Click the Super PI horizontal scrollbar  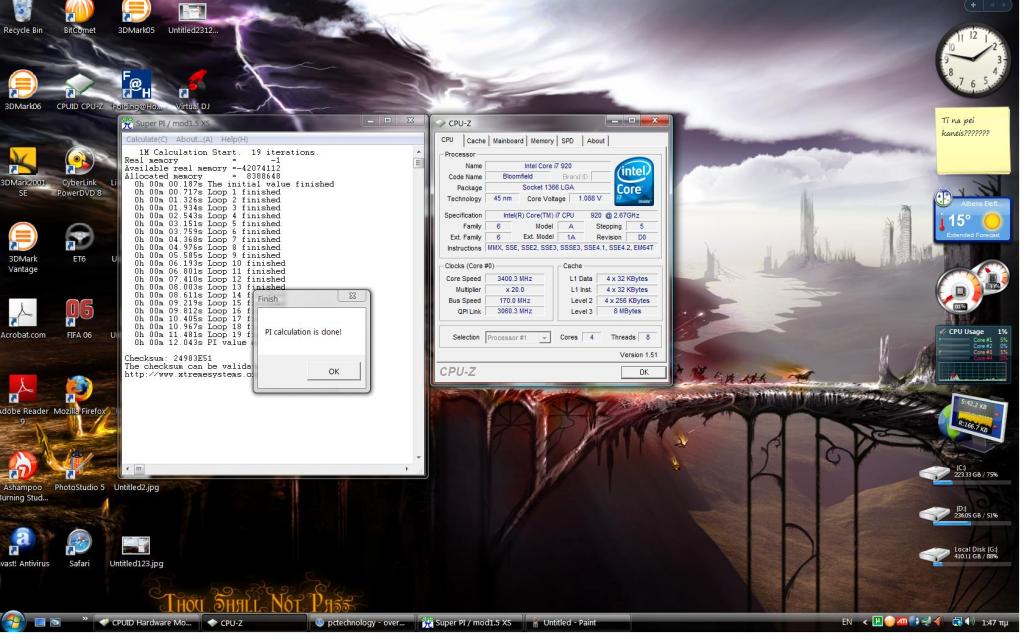tap(270, 469)
